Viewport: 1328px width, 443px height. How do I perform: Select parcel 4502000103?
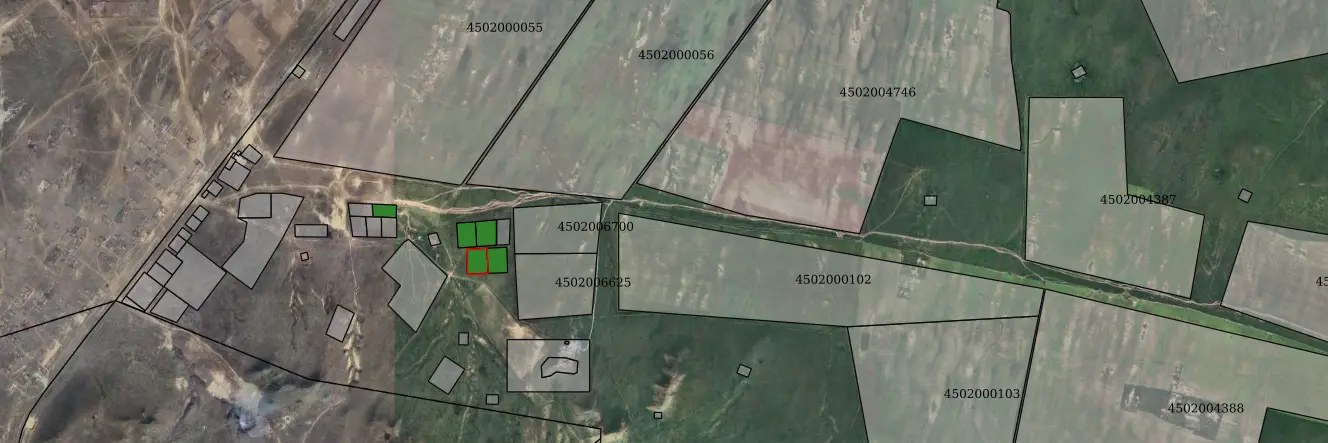point(940,380)
